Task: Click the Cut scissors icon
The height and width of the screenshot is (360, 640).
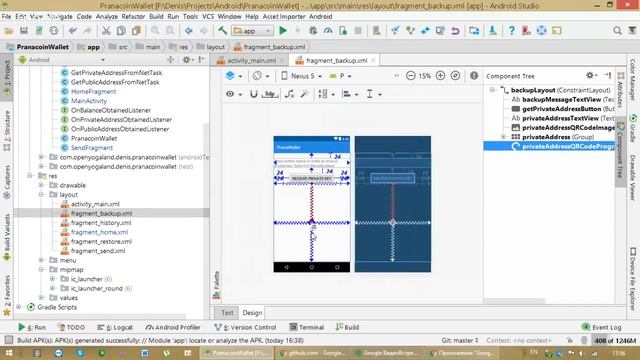Action: coord(106,31)
